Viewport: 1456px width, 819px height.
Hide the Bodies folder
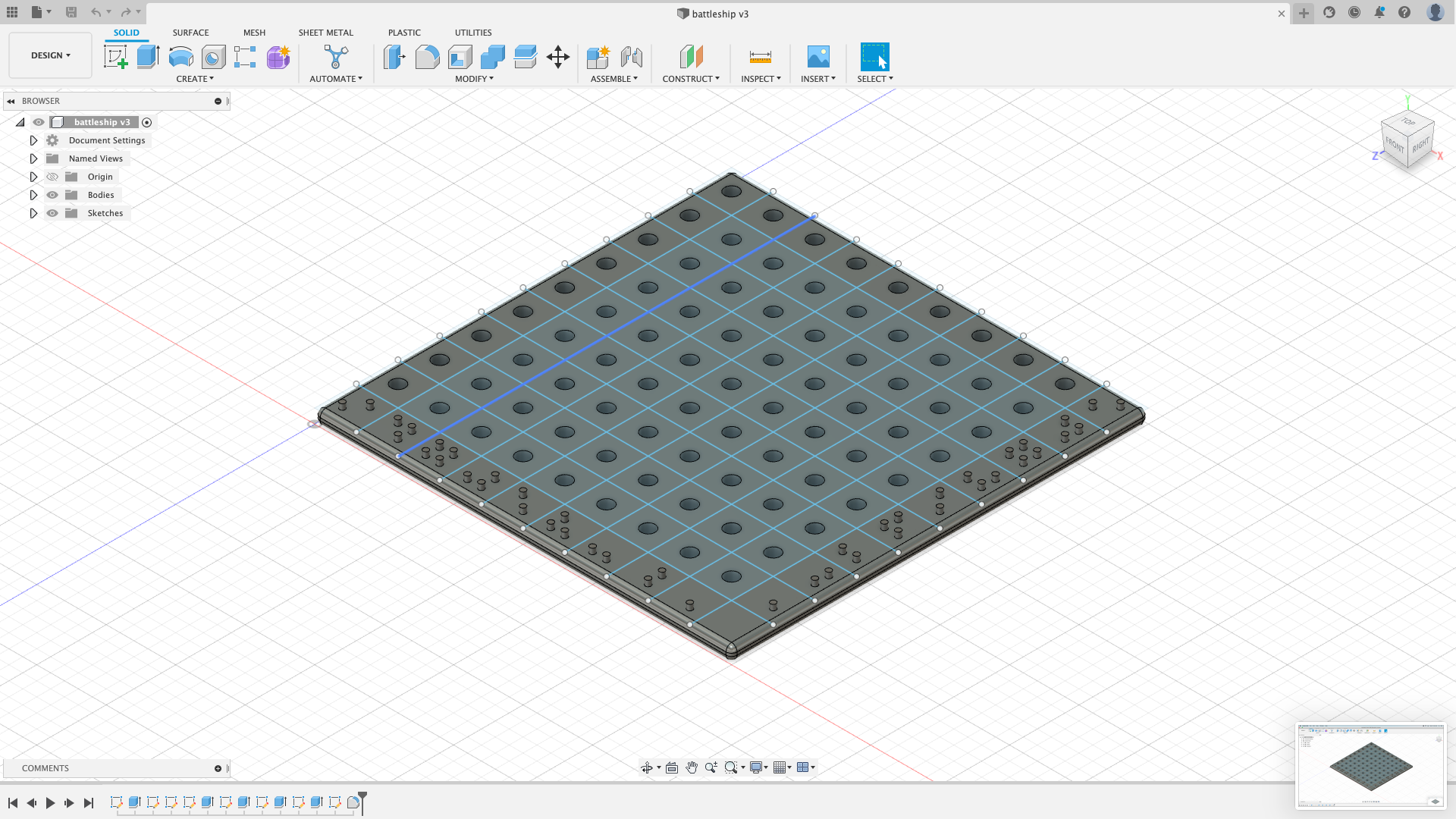click(52, 195)
